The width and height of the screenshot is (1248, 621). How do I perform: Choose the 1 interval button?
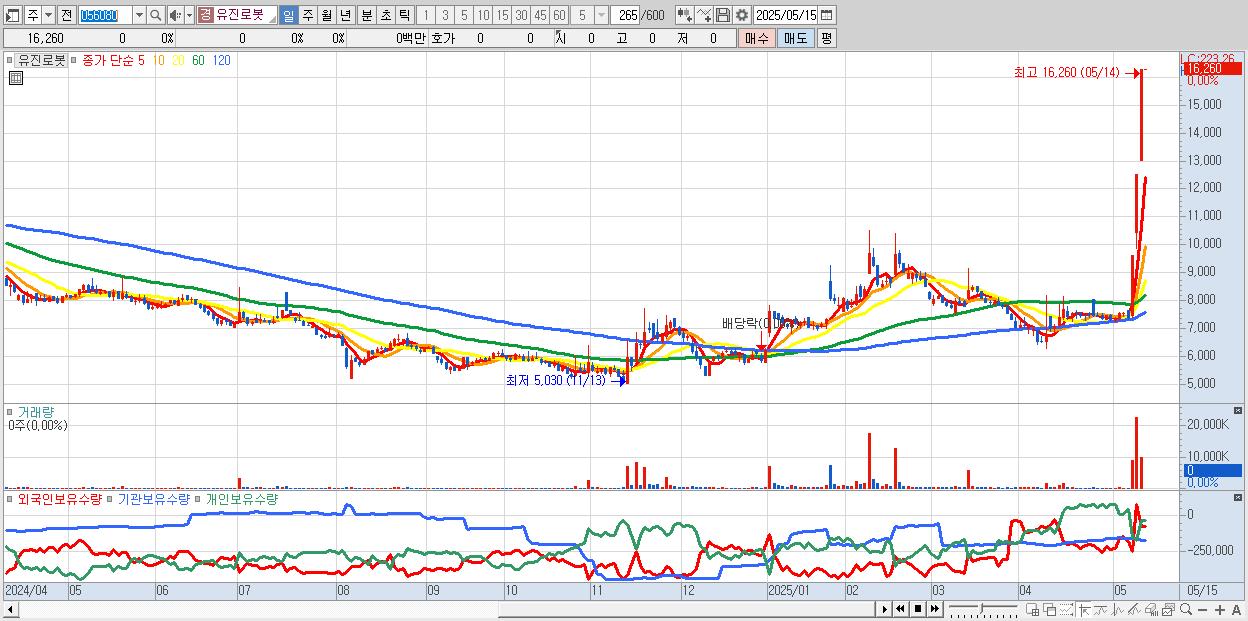pyautogui.click(x=426, y=15)
